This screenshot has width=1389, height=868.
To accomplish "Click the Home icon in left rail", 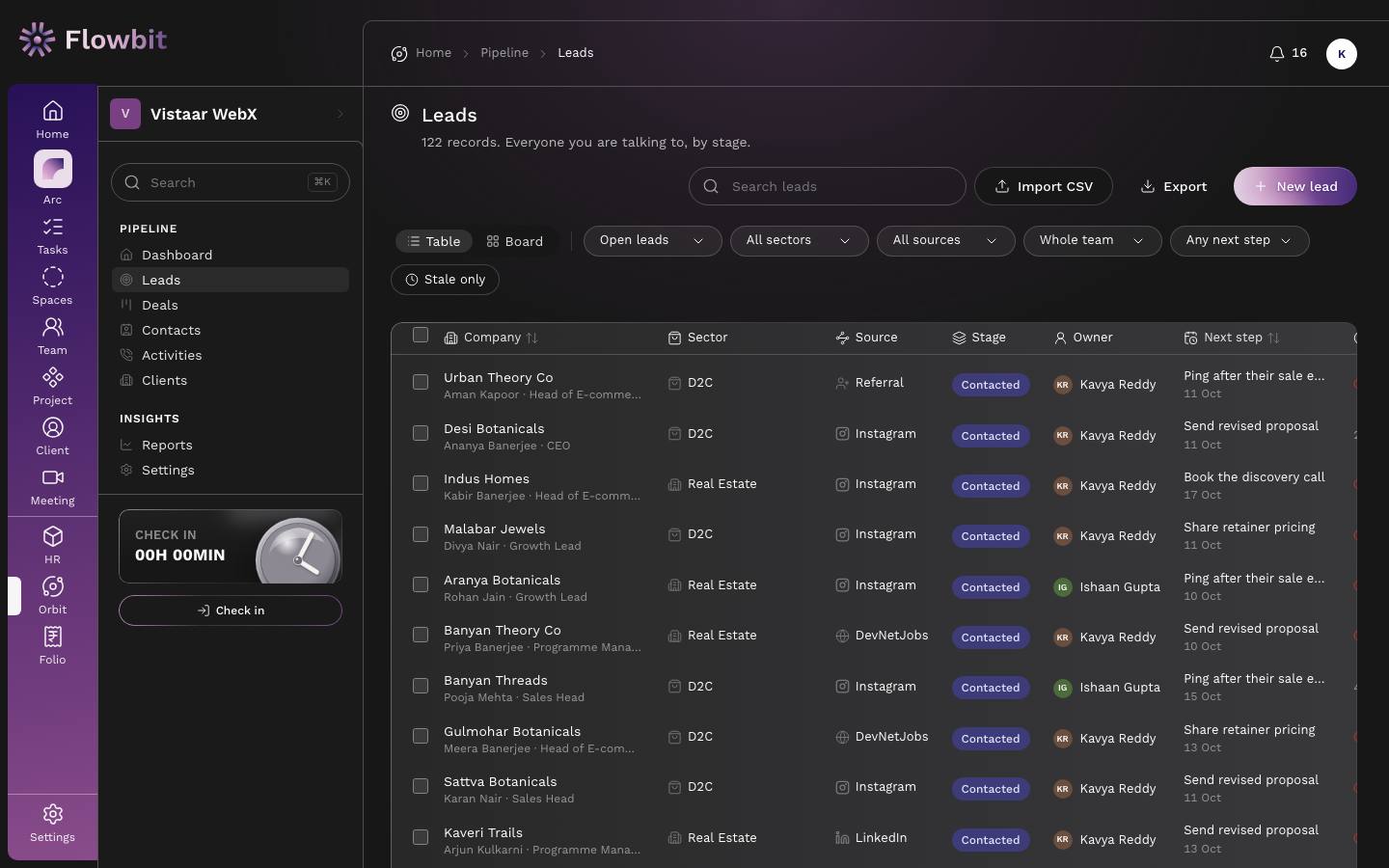I will point(52,121).
